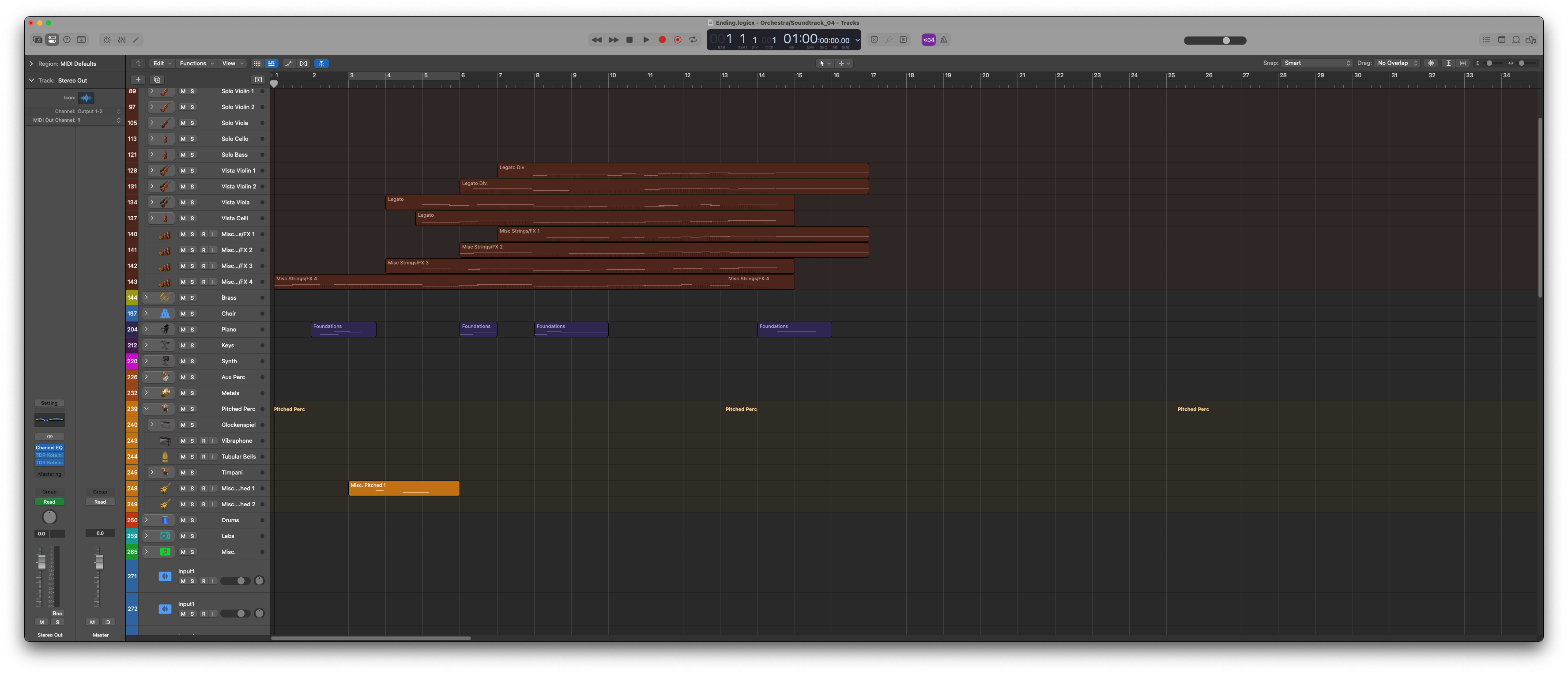Open the Library panel icon
The image size is (1568, 674).
tap(38, 40)
